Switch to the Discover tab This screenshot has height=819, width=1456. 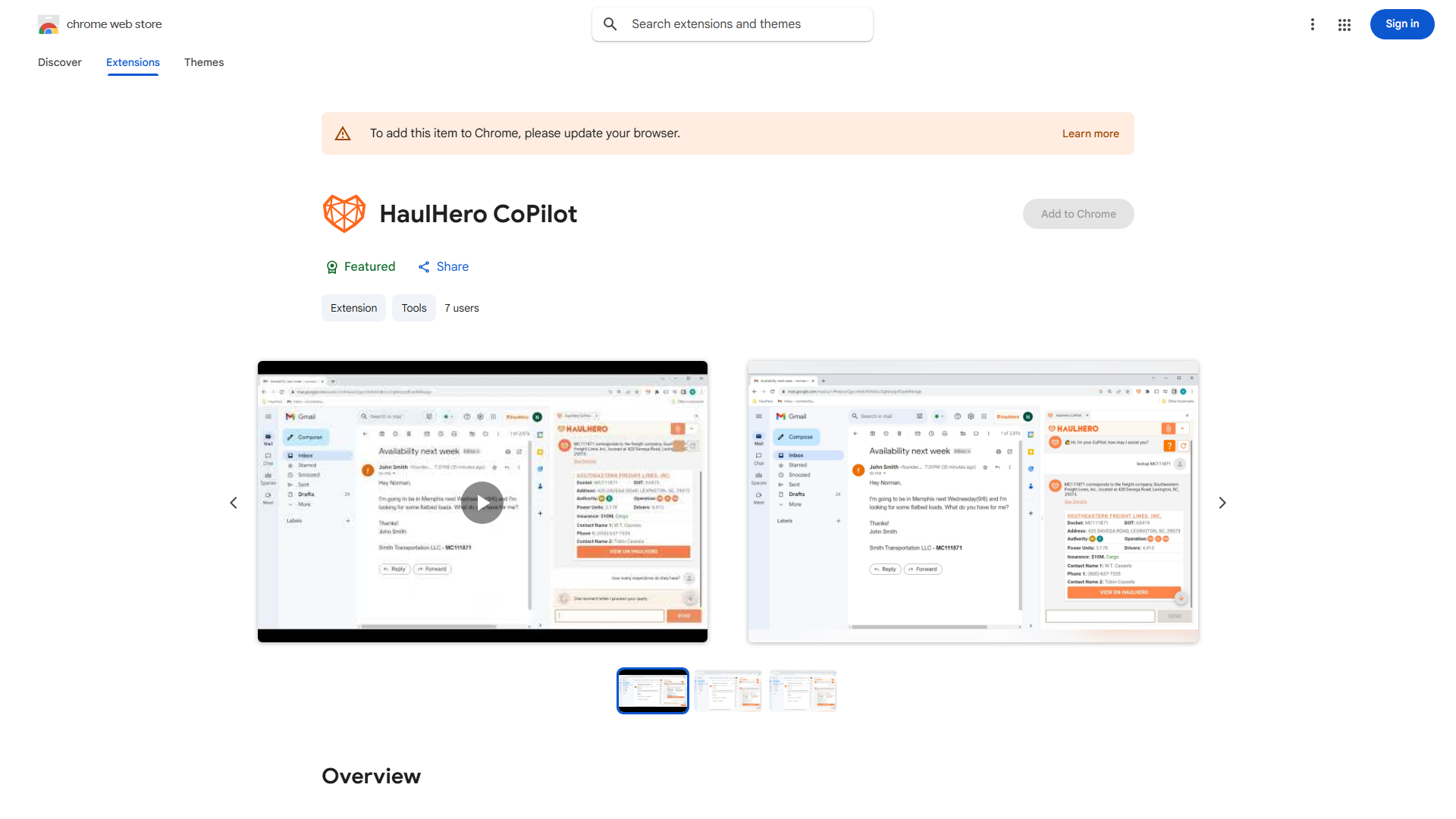click(59, 62)
